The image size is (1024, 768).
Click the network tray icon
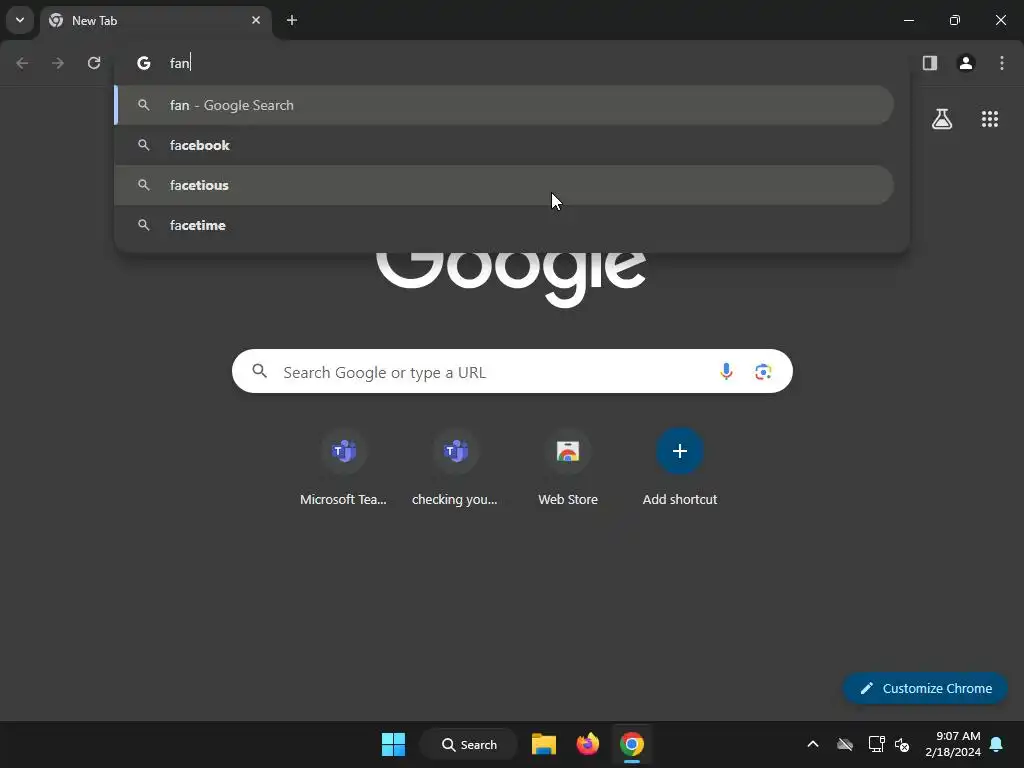(x=876, y=744)
